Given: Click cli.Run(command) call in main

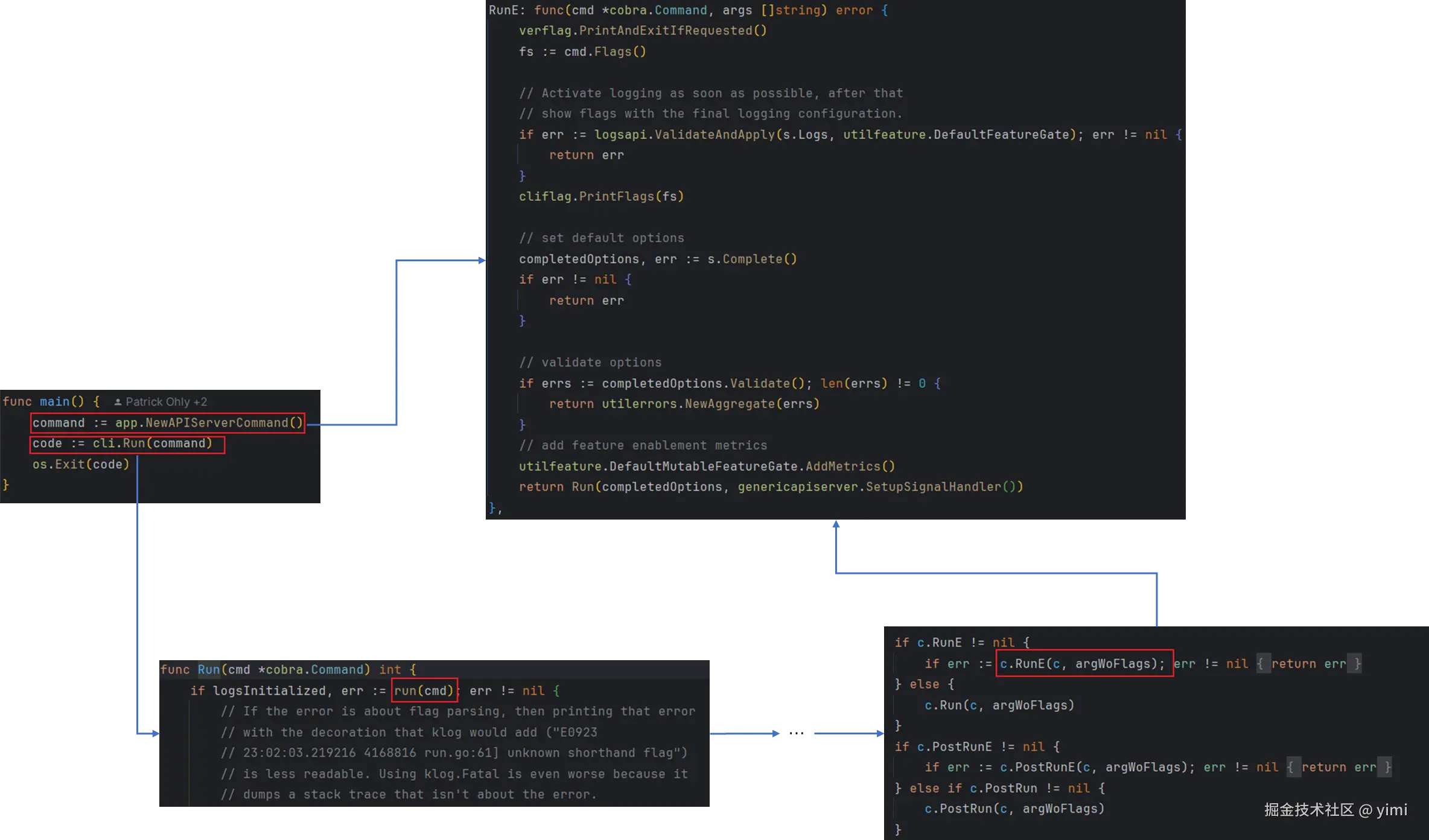Looking at the screenshot, I should [x=152, y=444].
